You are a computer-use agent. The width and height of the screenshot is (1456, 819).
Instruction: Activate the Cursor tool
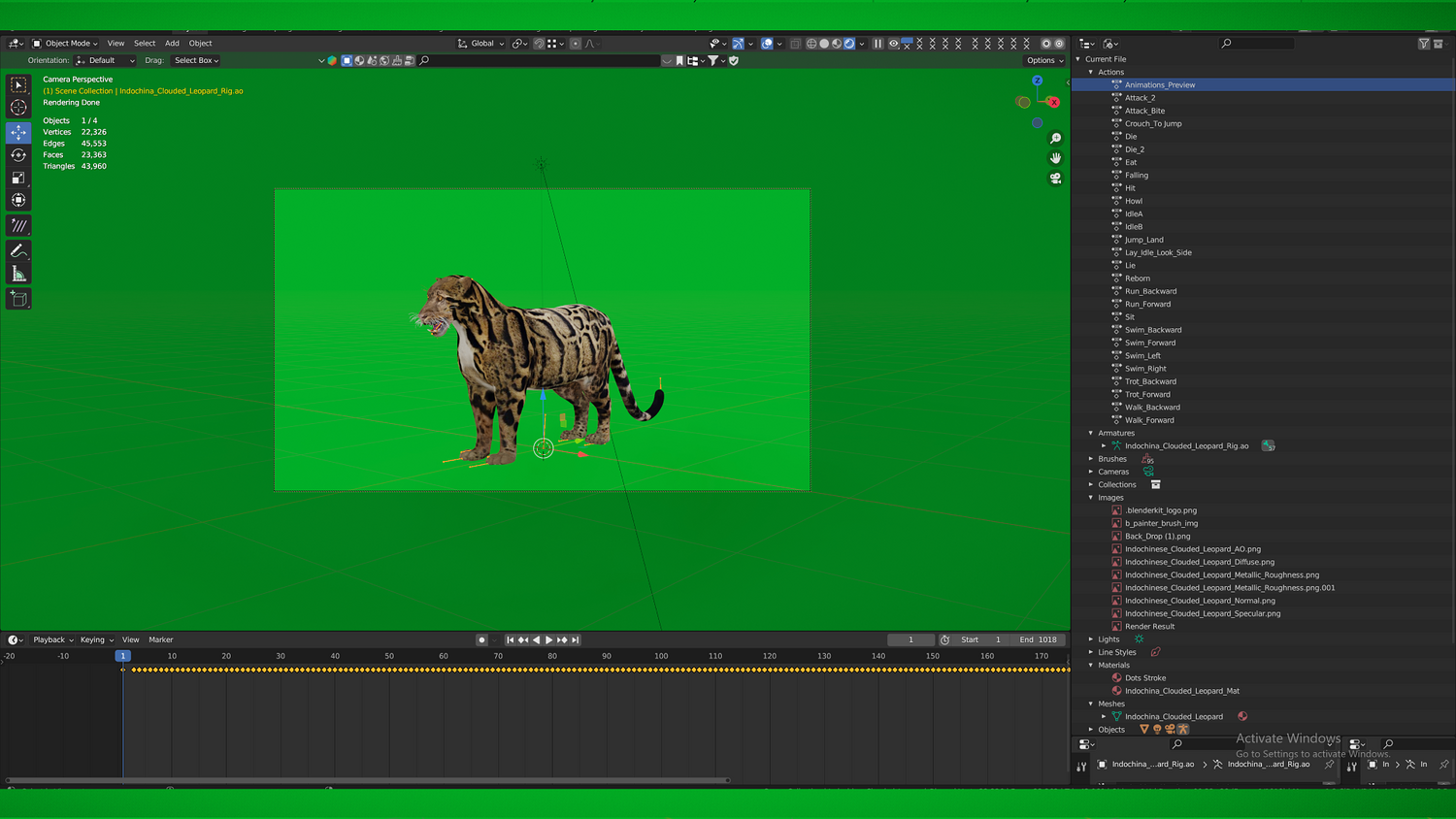[18, 108]
